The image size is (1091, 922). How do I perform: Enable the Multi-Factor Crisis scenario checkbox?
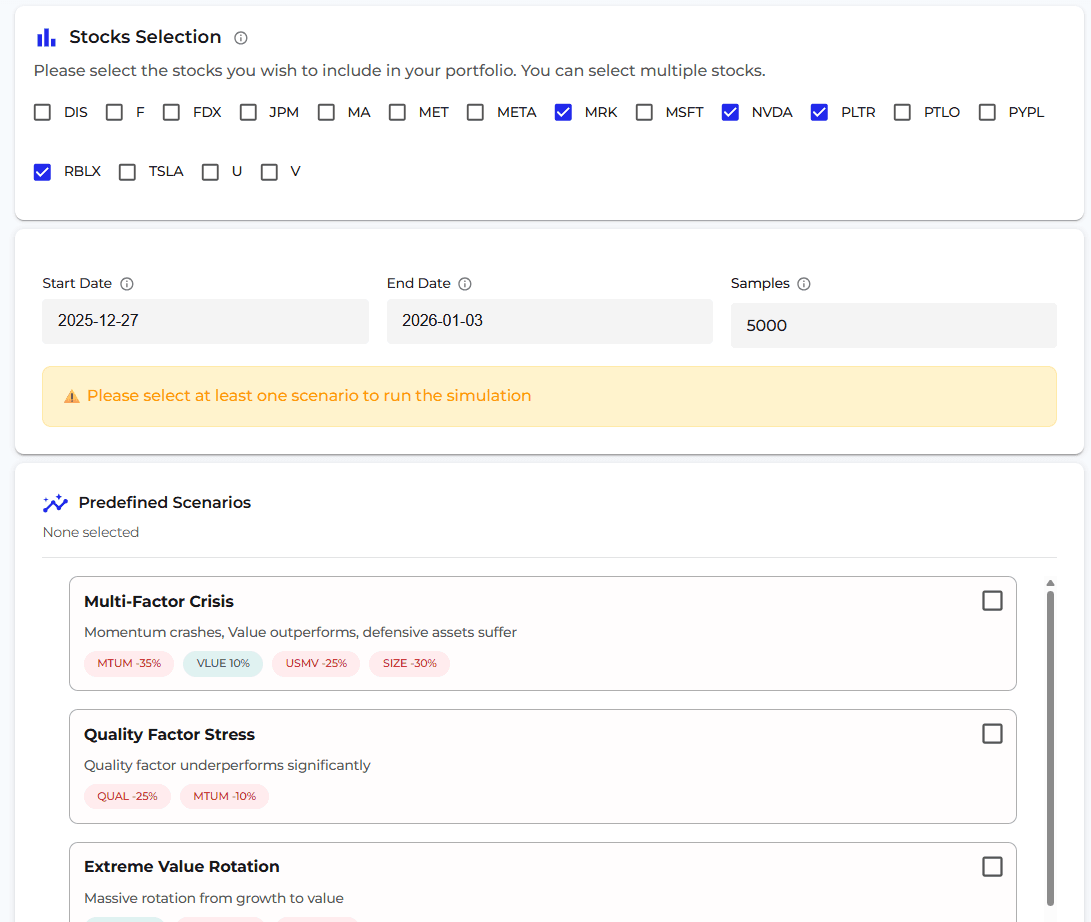pos(992,601)
